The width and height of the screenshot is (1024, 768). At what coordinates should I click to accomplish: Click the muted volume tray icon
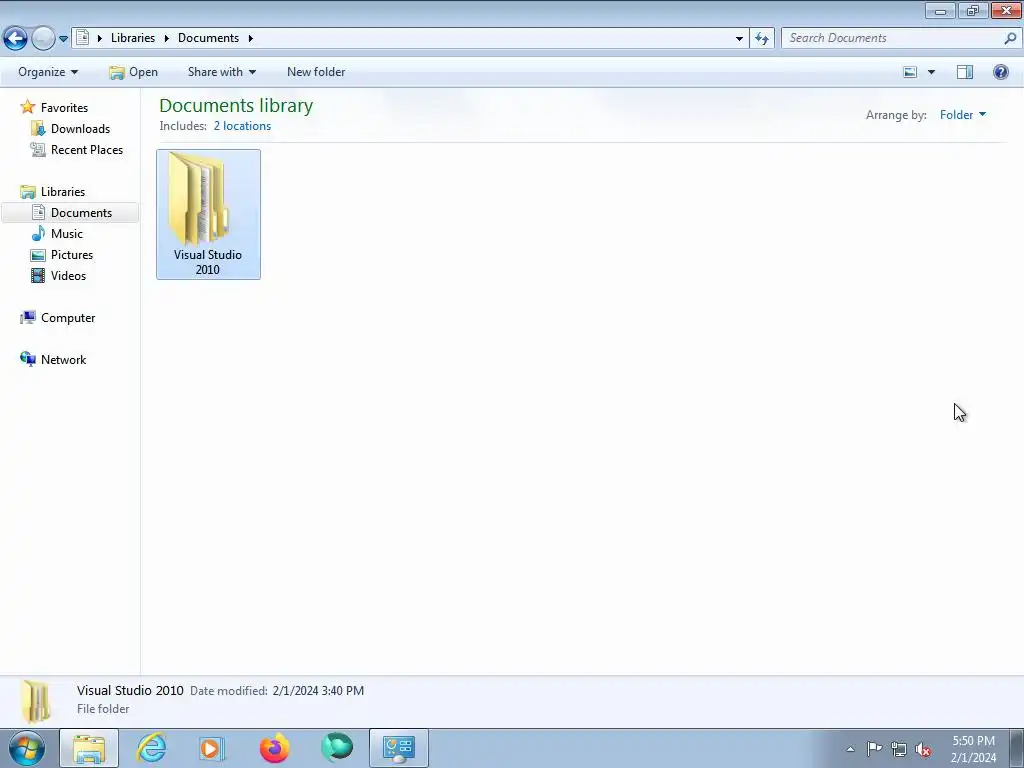pos(923,749)
